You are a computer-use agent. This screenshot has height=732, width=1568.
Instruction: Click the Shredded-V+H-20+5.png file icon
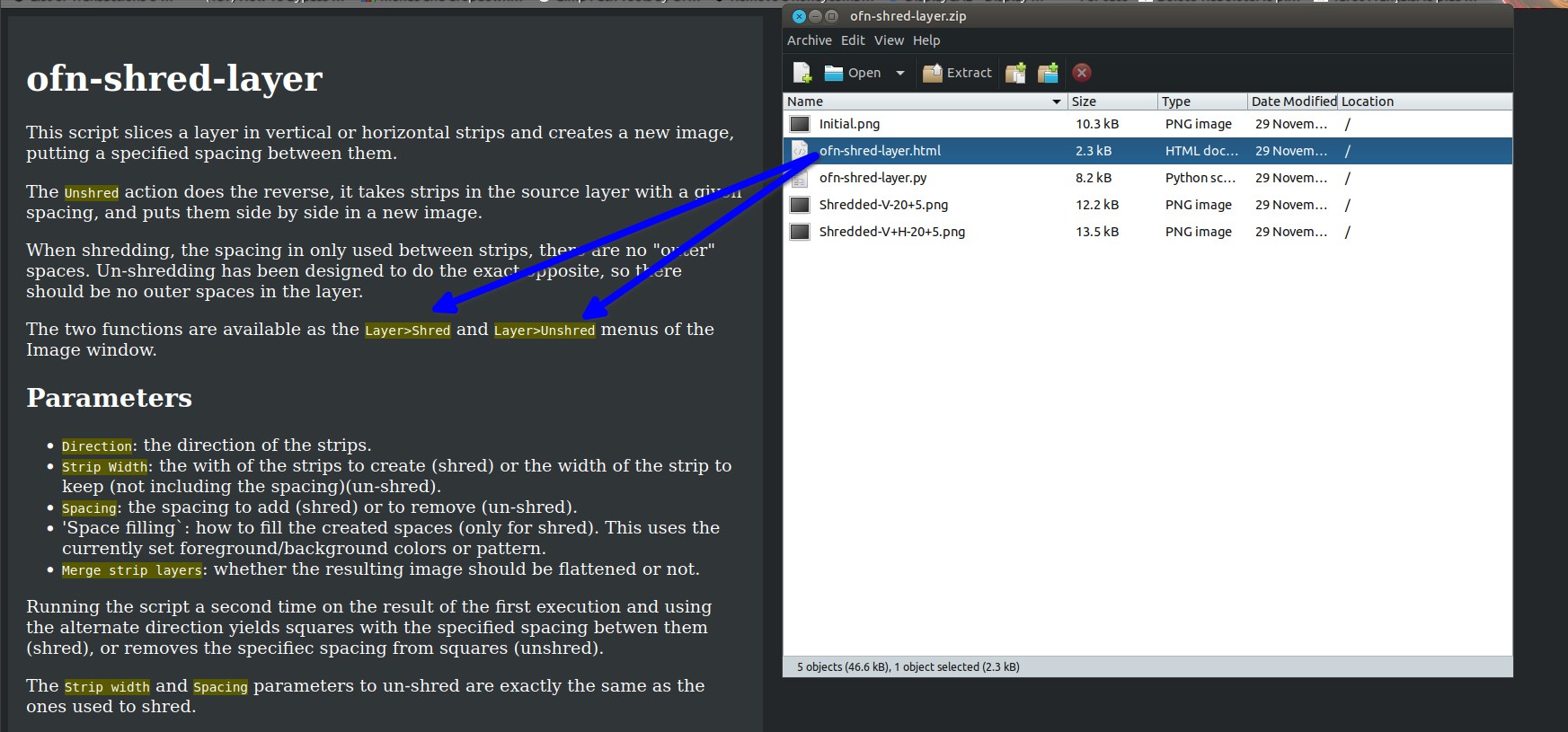tap(800, 232)
